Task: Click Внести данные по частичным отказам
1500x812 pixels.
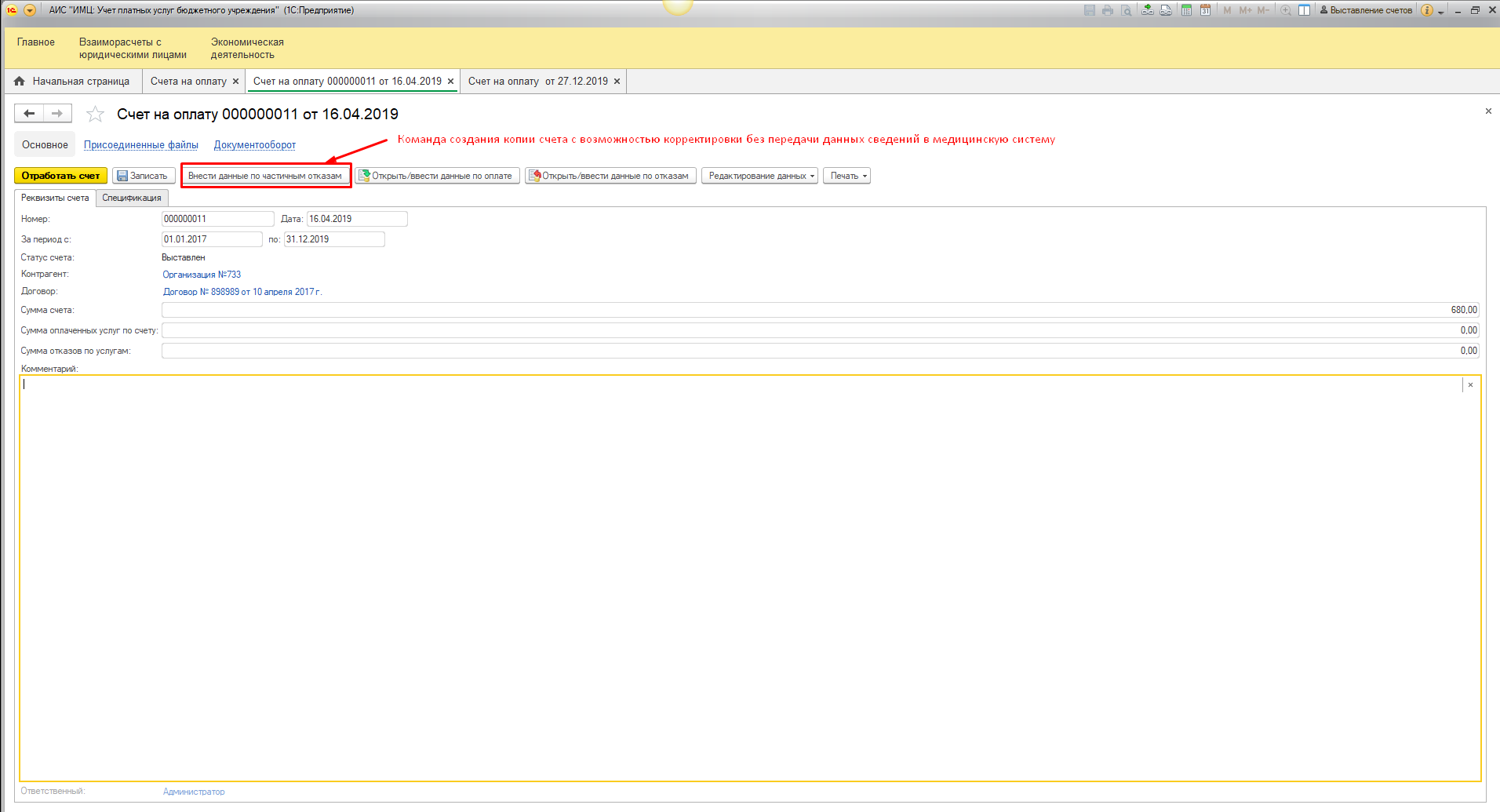Action: click(x=265, y=176)
